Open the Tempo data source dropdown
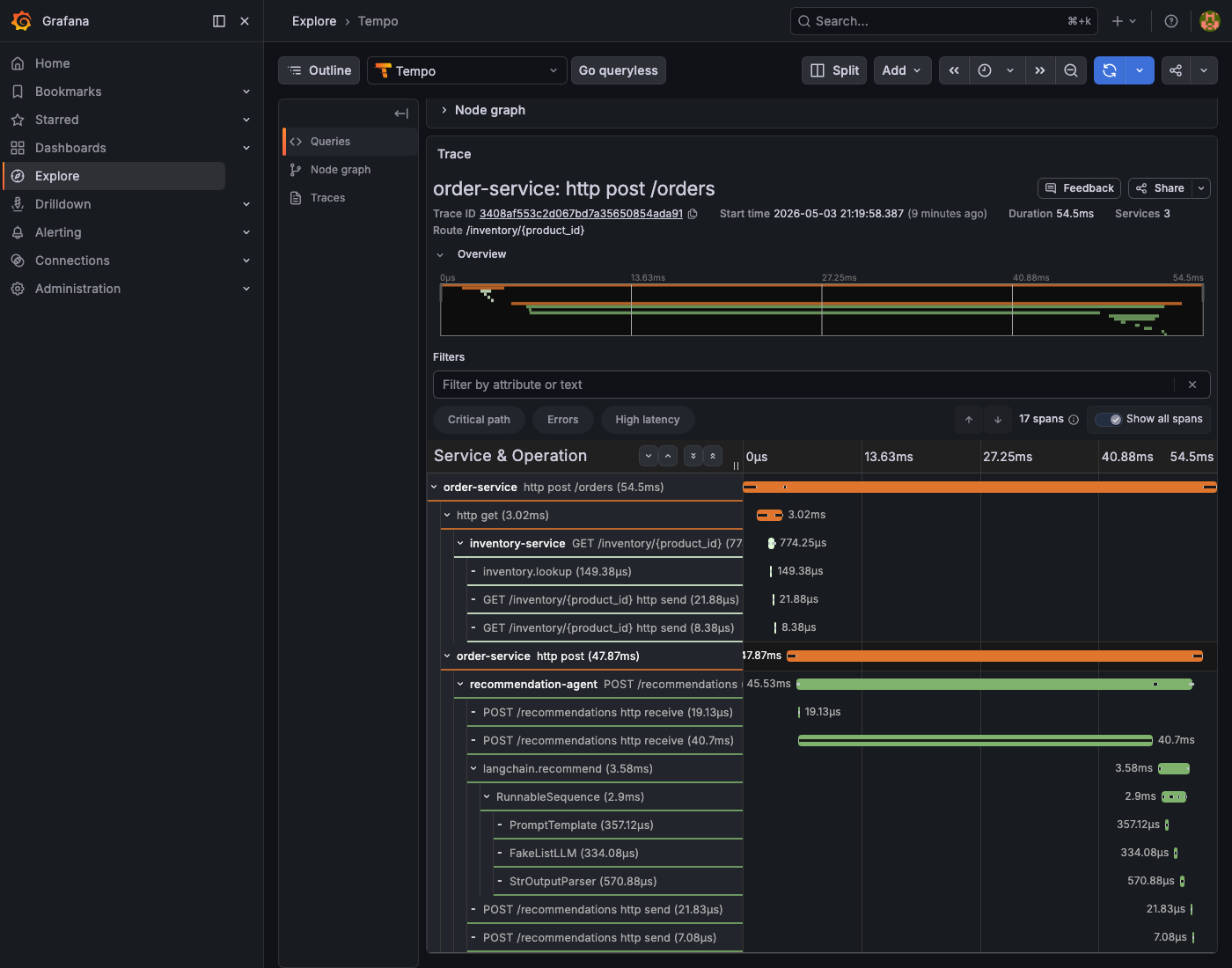 [467, 70]
